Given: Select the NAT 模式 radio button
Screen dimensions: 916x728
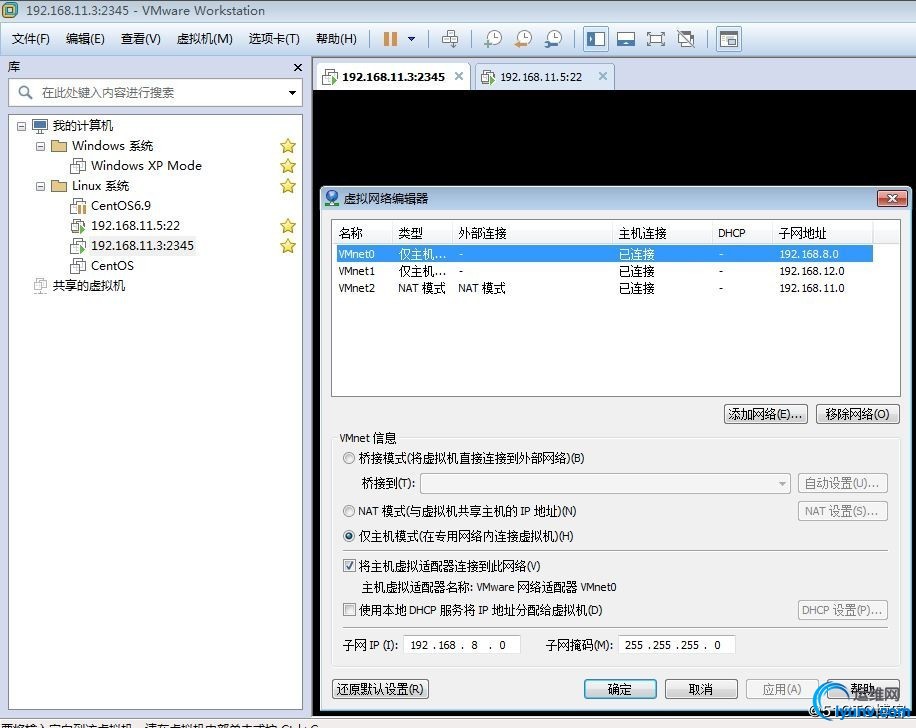Looking at the screenshot, I should (x=349, y=511).
